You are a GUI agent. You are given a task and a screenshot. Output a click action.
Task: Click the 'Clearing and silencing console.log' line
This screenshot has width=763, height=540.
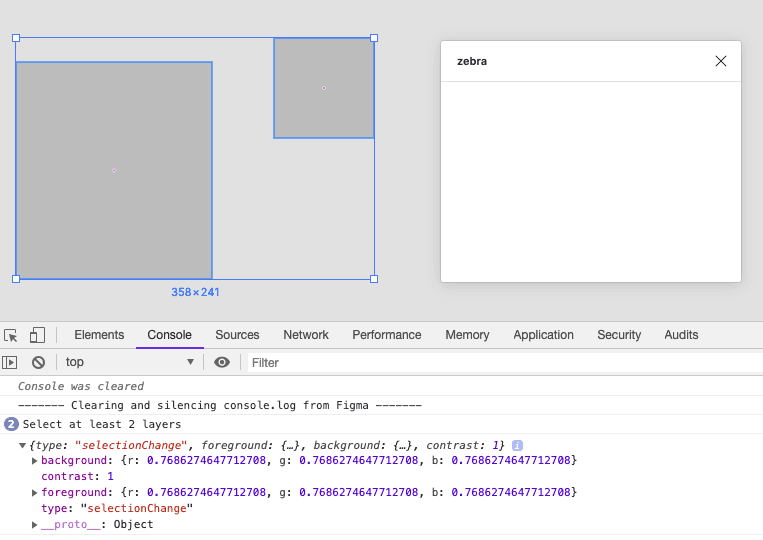pos(219,405)
